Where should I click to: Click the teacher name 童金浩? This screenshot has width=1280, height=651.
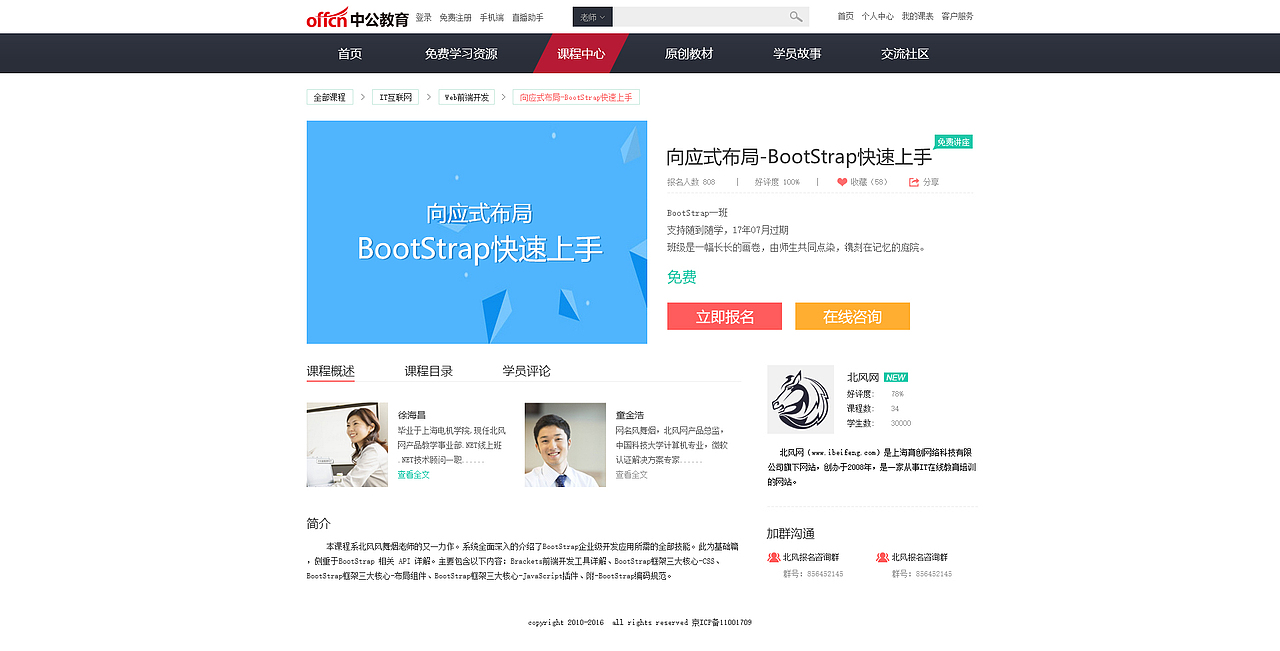(630, 415)
